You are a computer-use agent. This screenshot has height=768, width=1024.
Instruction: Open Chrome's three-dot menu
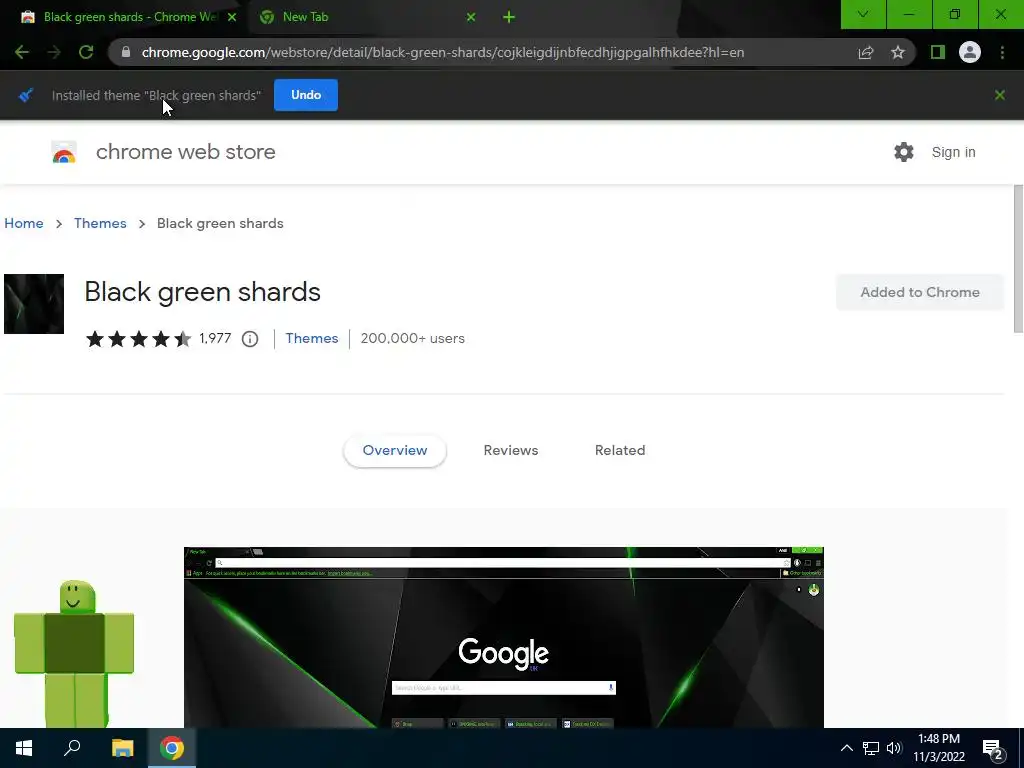tap(1002, 52)
